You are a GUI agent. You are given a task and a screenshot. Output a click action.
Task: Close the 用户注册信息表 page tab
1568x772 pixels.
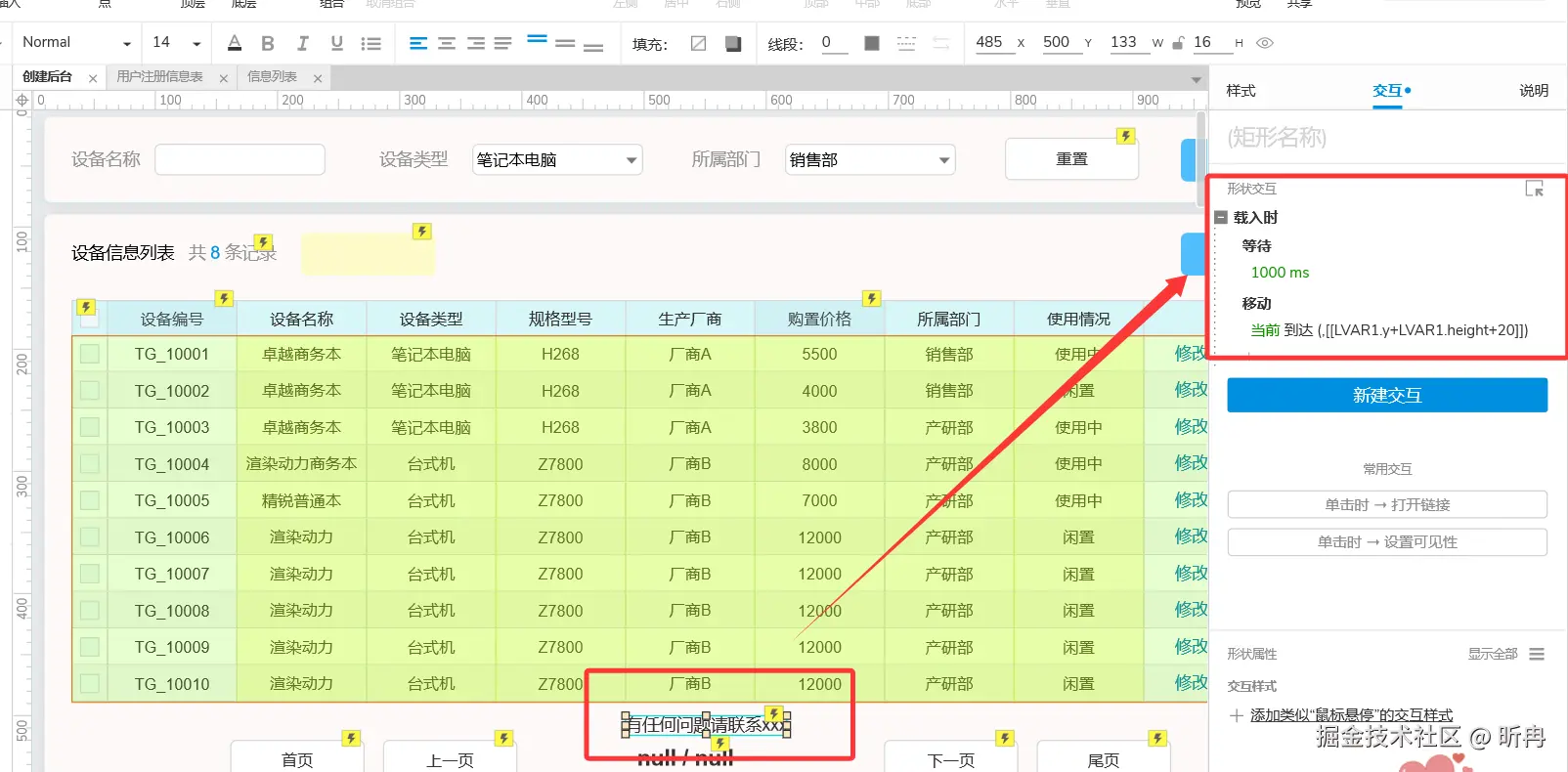(224, 78)
